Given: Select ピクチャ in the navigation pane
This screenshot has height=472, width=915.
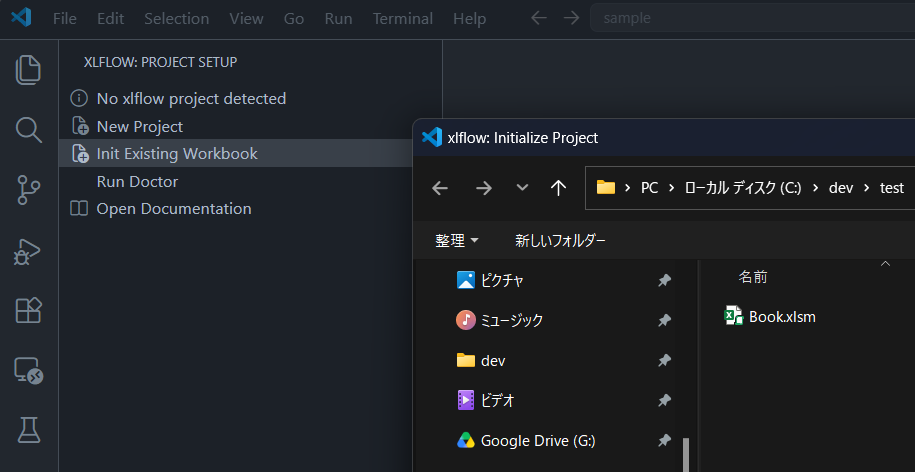Looking at the screenshot, I should (x=502, y=281).
